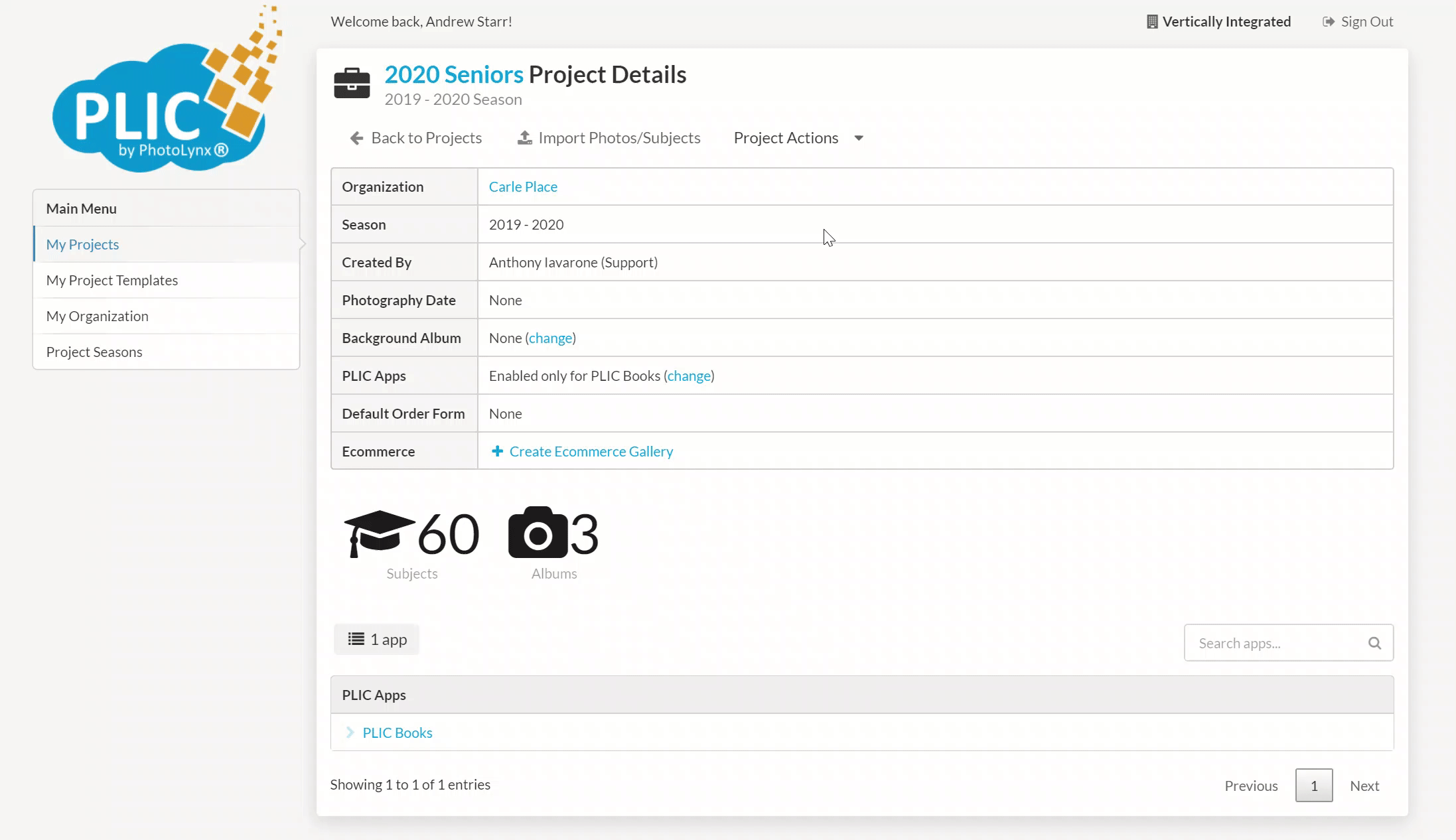Click the list icon beside 1 app
Viewport: 1456px width, 840px height.
pyautogui.click(x=356, y=639)
